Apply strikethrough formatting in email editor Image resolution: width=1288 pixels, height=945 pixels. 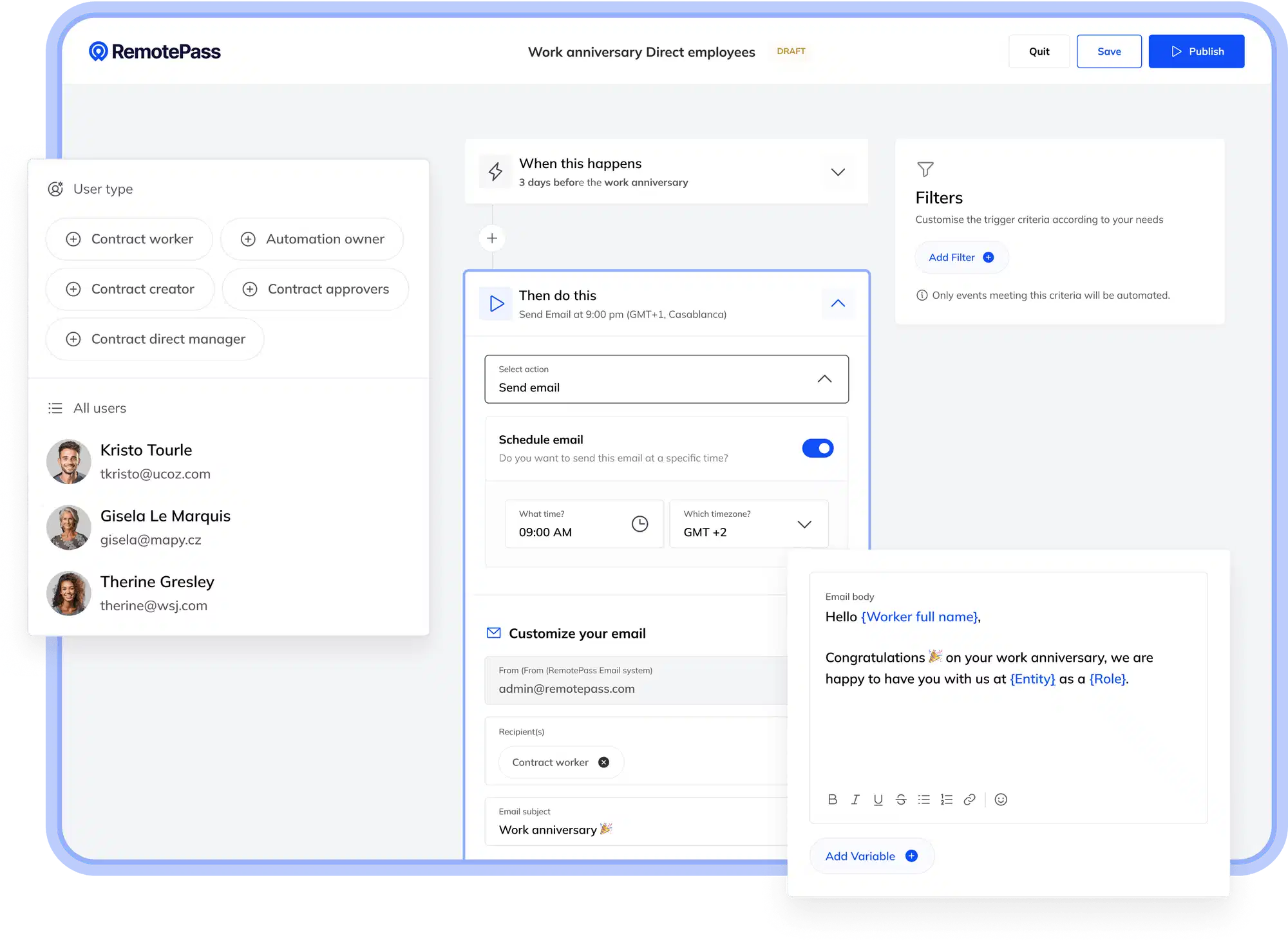point(901,800)
